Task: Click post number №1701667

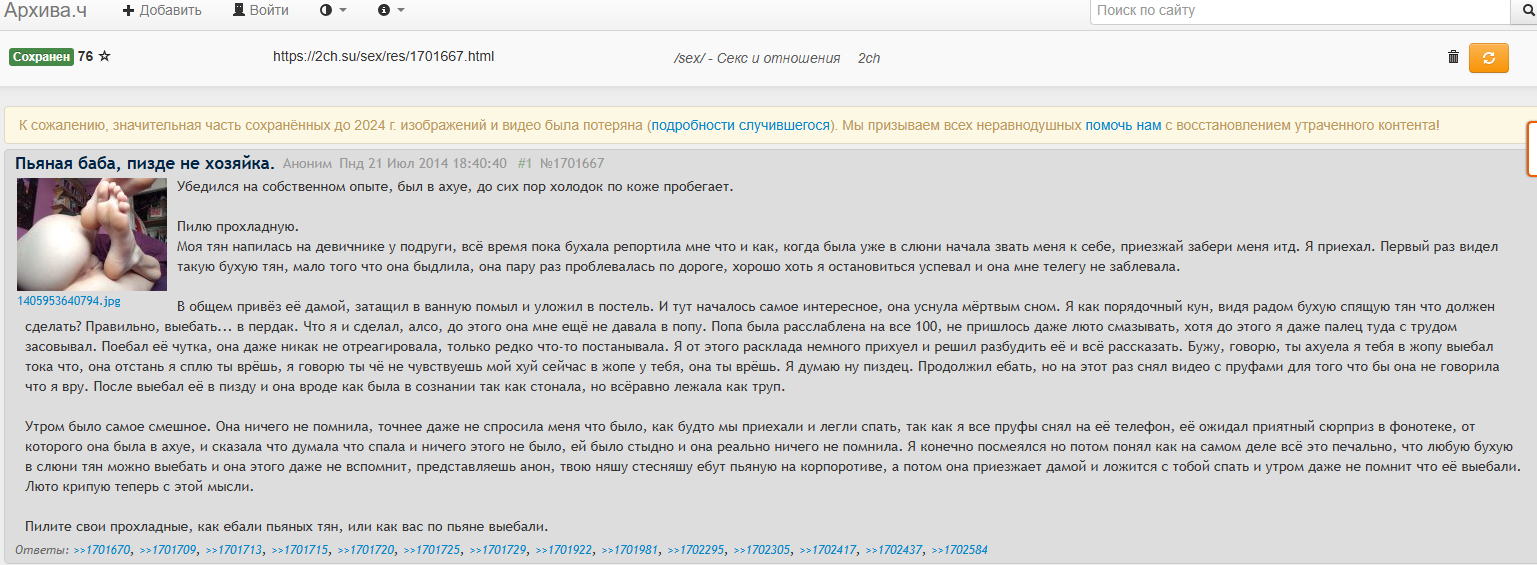Action: pos(572,163)
